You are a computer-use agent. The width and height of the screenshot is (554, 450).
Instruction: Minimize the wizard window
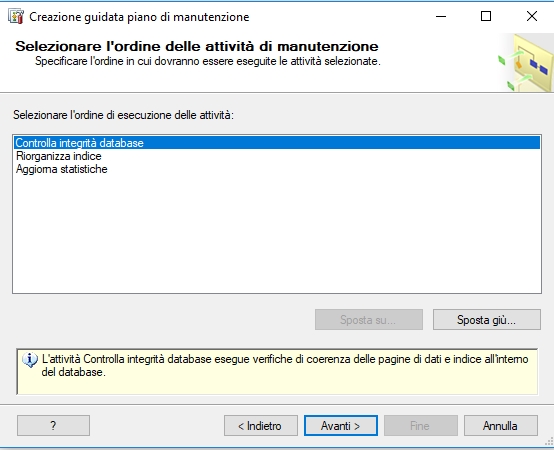441,16
